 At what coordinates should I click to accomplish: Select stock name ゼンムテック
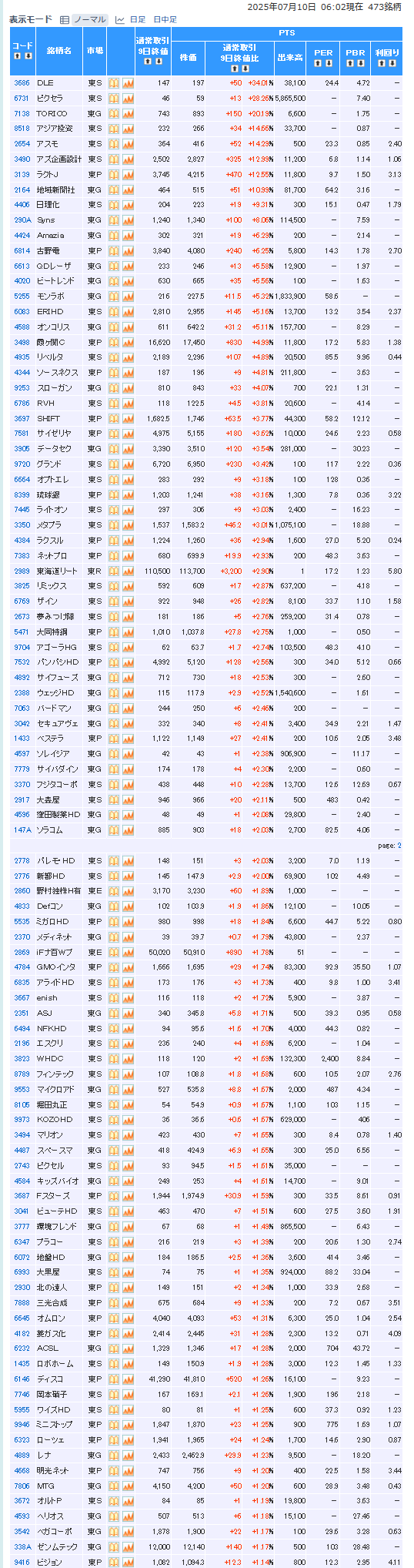pyautogui.click(x=57, y=1546)
